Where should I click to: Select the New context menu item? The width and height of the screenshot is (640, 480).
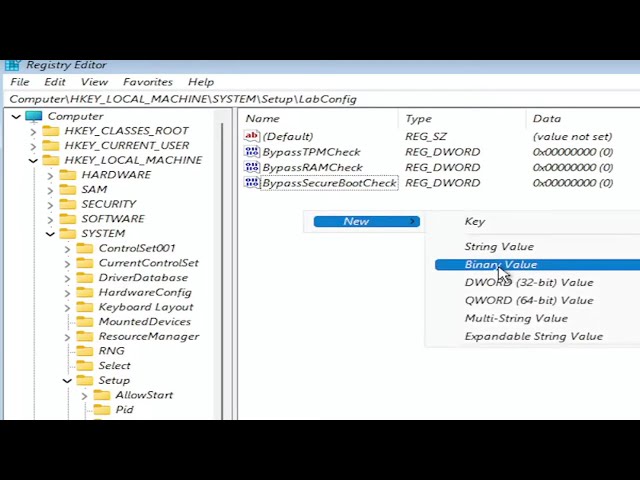tap(367, 221)
